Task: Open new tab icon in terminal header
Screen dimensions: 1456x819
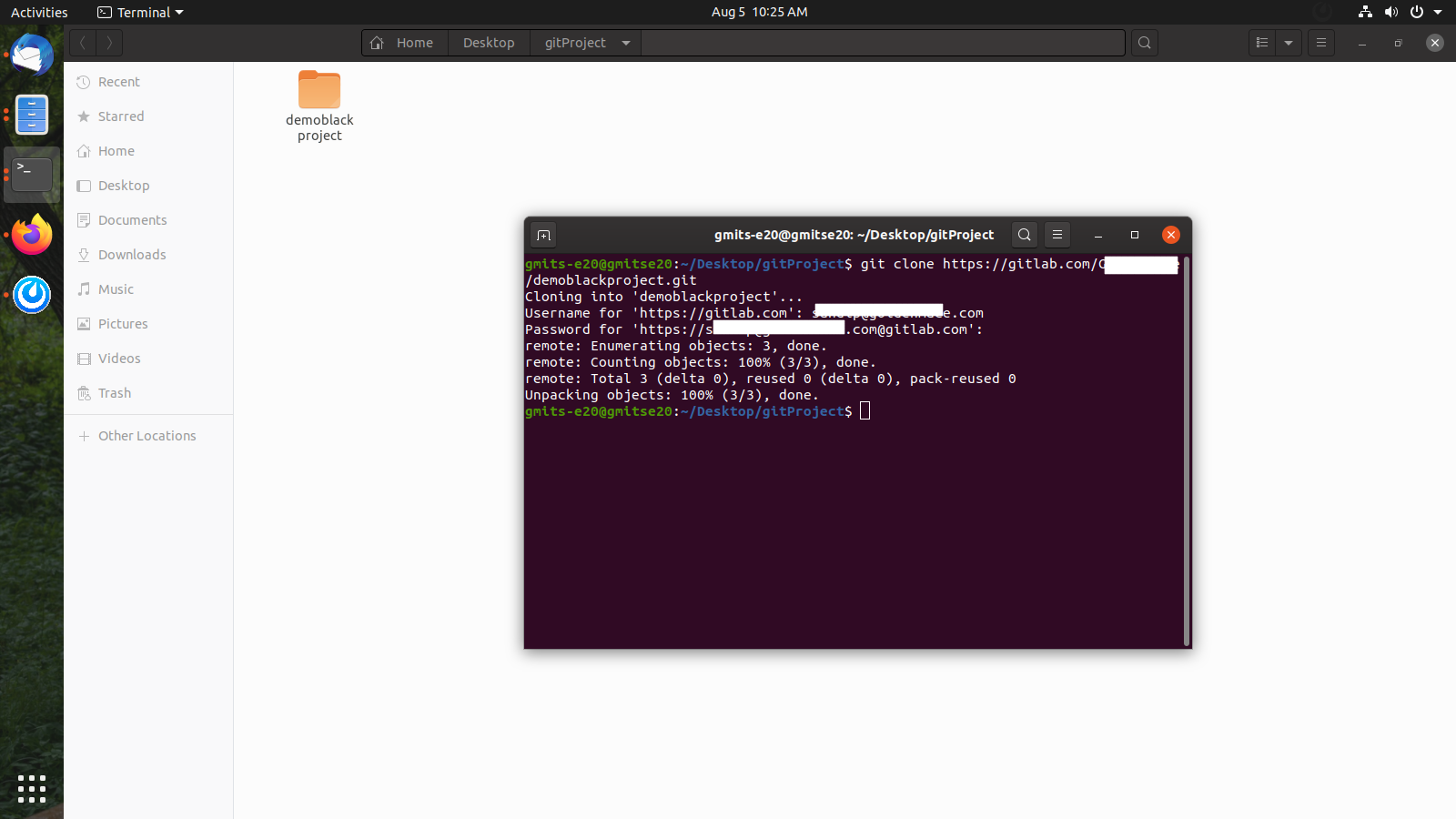Action: tap(543, 236)
